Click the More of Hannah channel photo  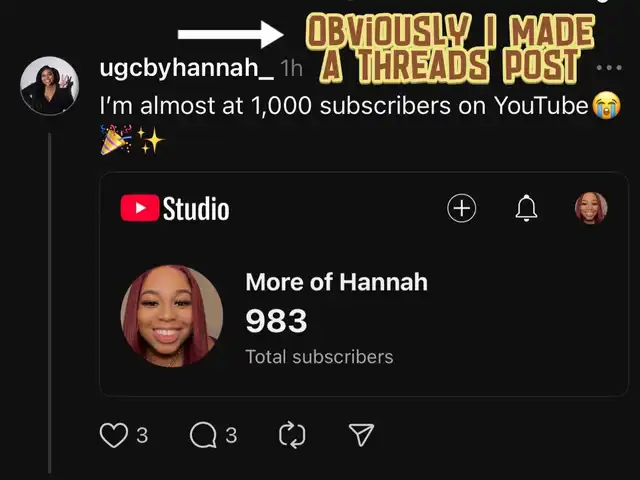click(x=172, y=316)
